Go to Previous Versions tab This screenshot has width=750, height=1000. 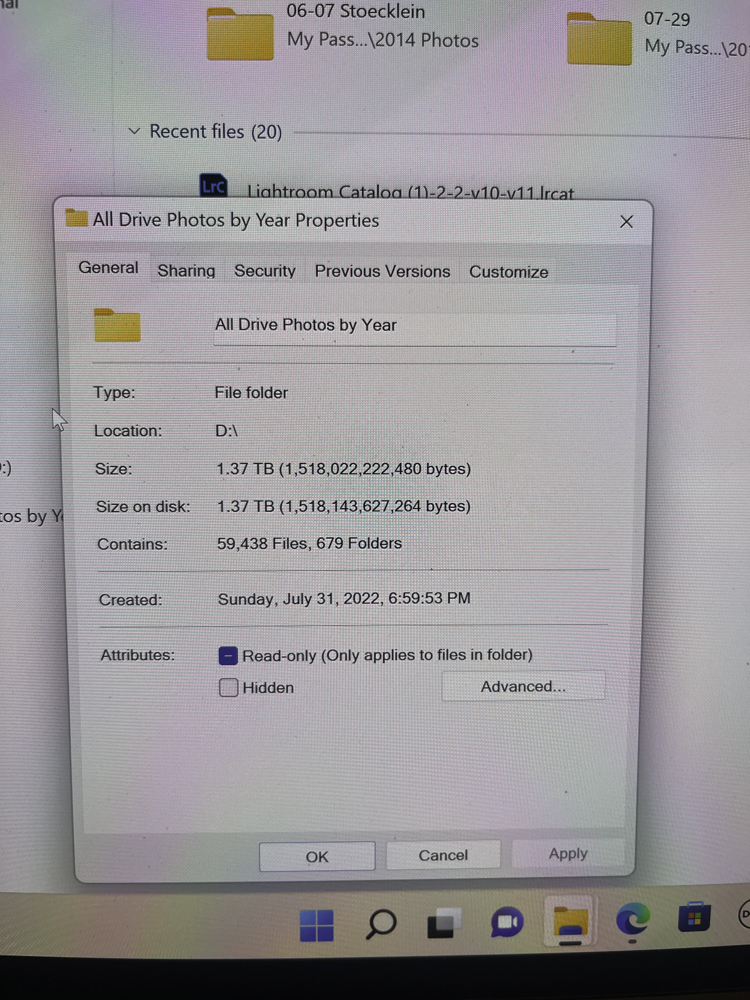(x=383, y=271)
